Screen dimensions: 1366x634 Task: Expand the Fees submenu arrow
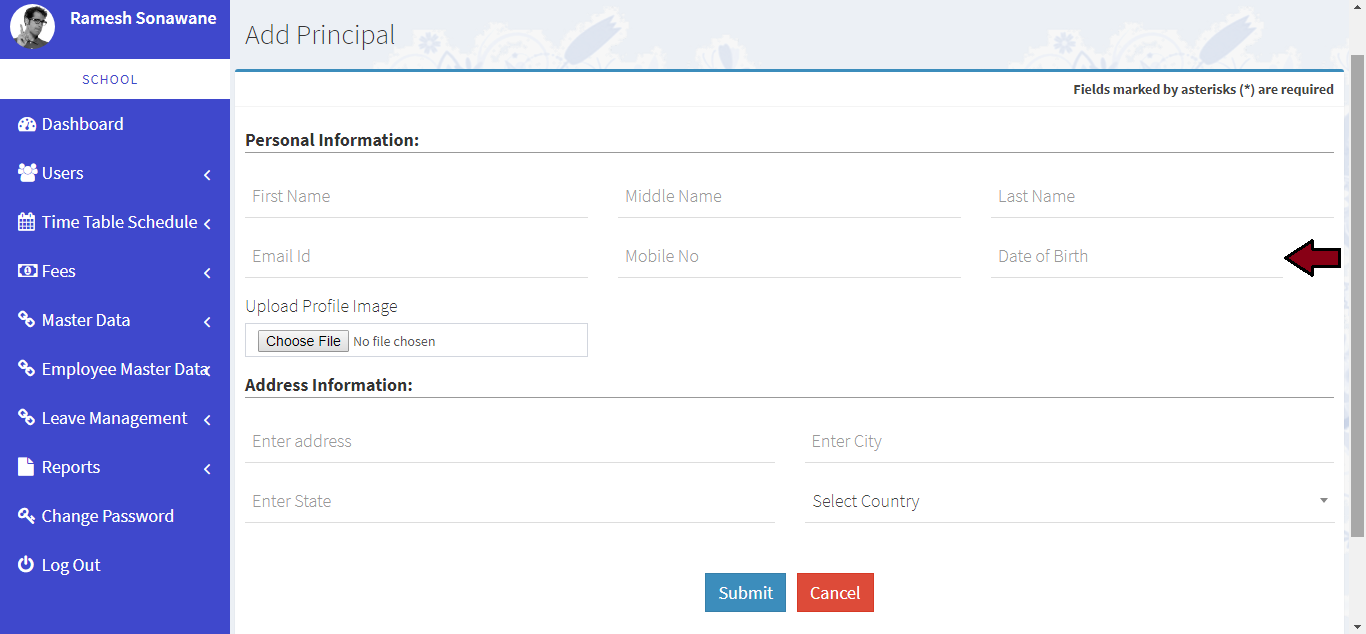tap(207, 273)
